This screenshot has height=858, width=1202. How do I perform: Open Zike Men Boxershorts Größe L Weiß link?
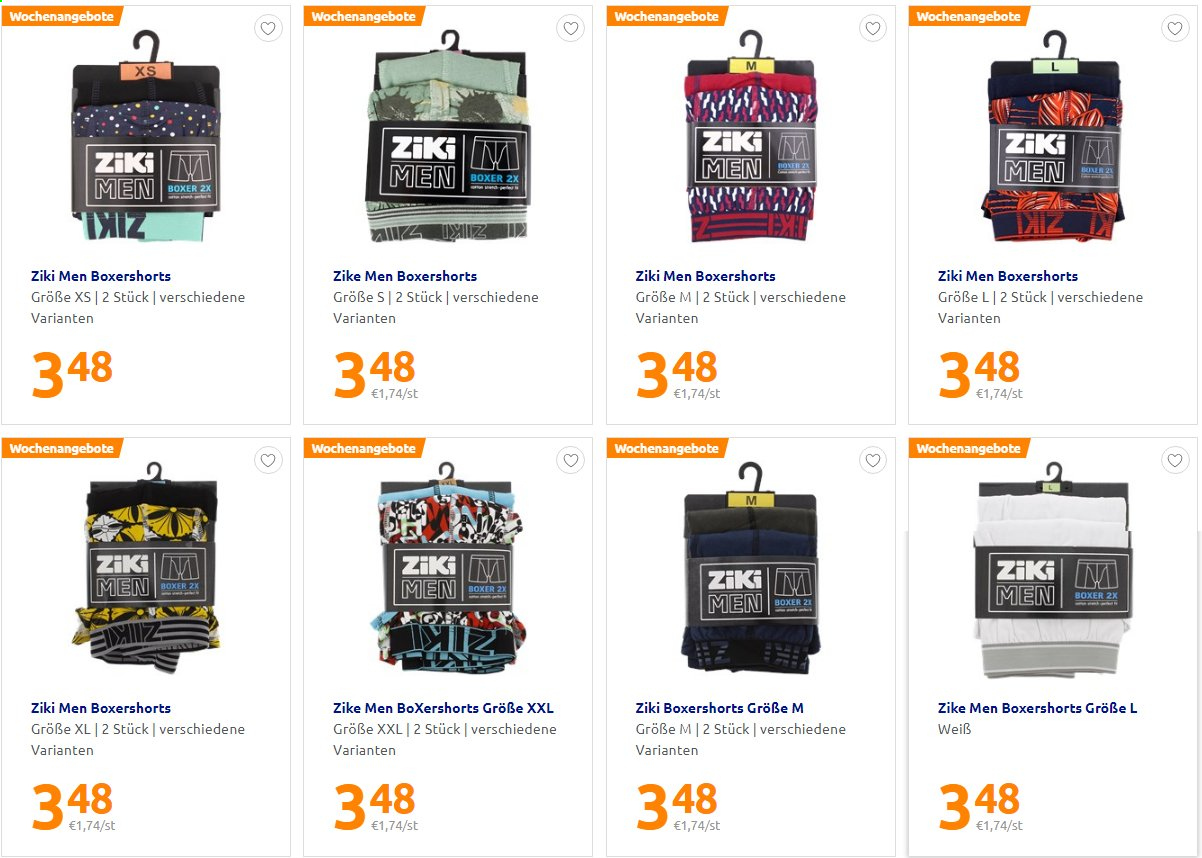click(1037, 708)
